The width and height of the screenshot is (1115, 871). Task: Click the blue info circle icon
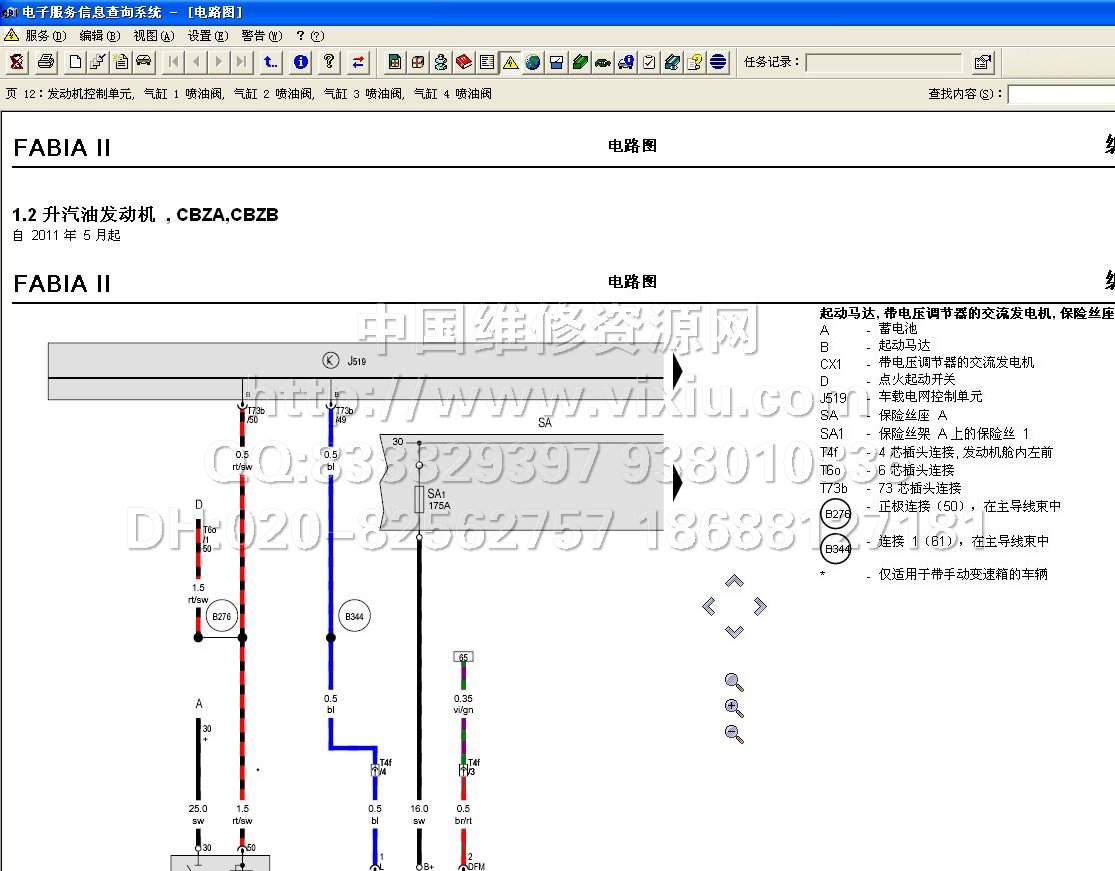click(301, 62)
